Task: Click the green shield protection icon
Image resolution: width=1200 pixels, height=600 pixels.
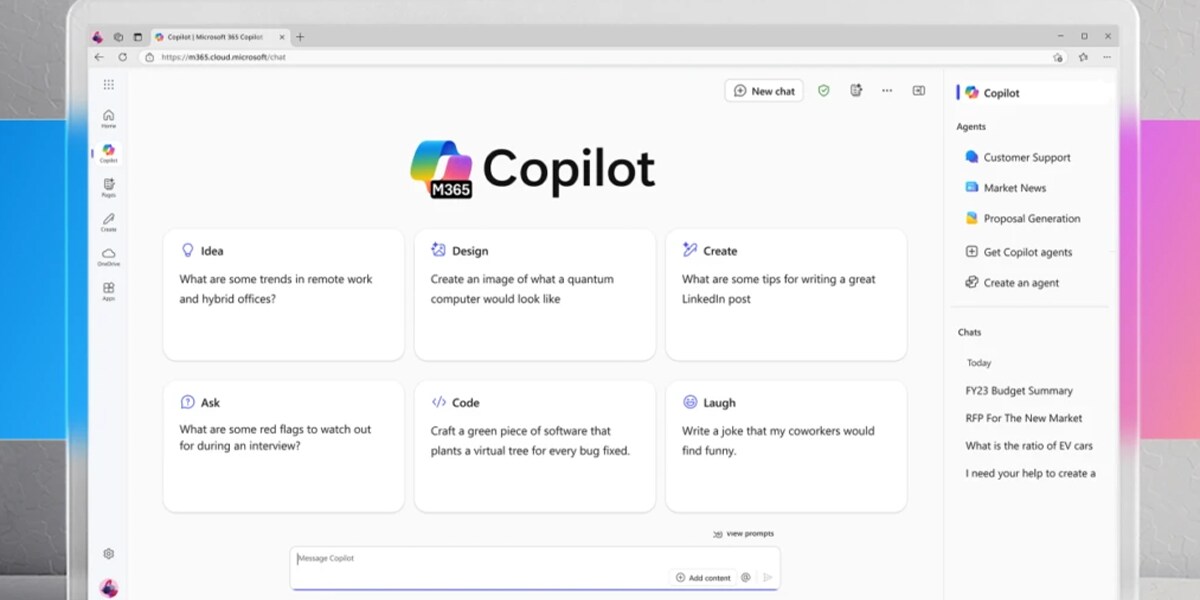Action: tap(823, 91)
